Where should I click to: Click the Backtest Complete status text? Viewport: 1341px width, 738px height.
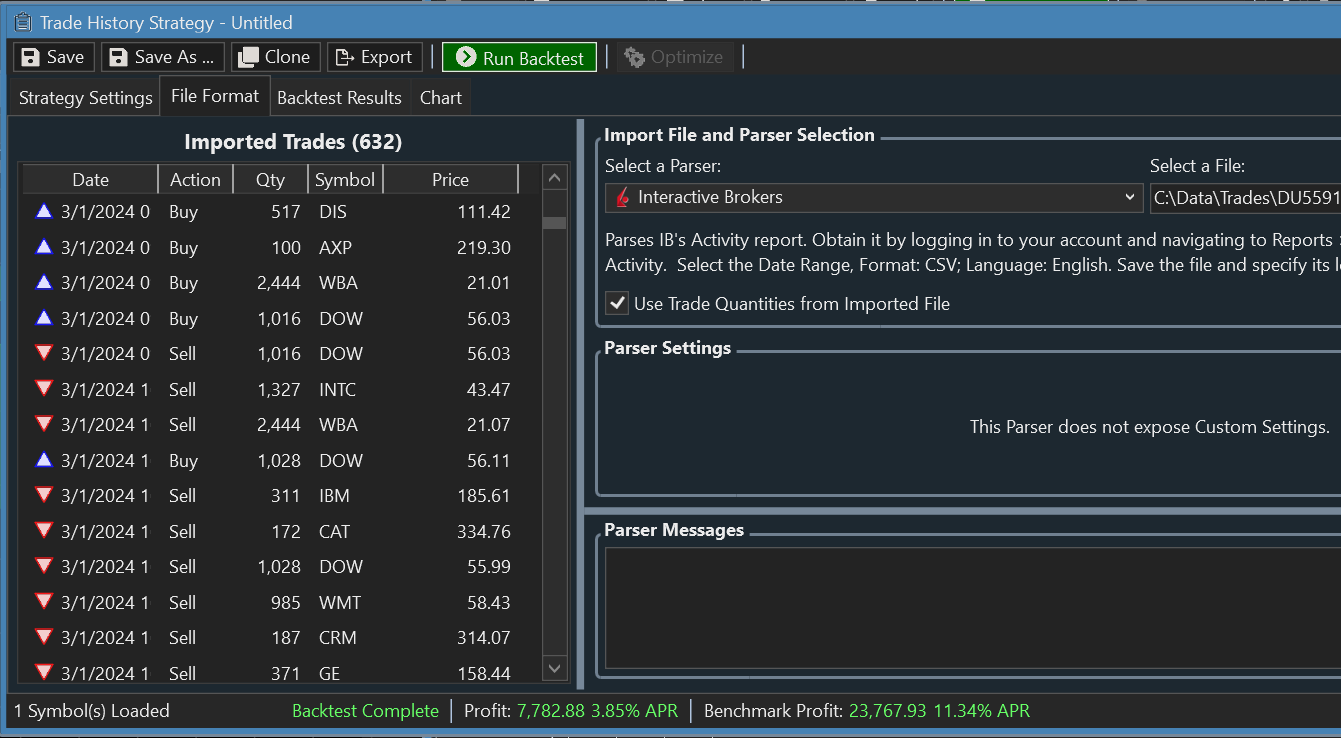[365, 711]
